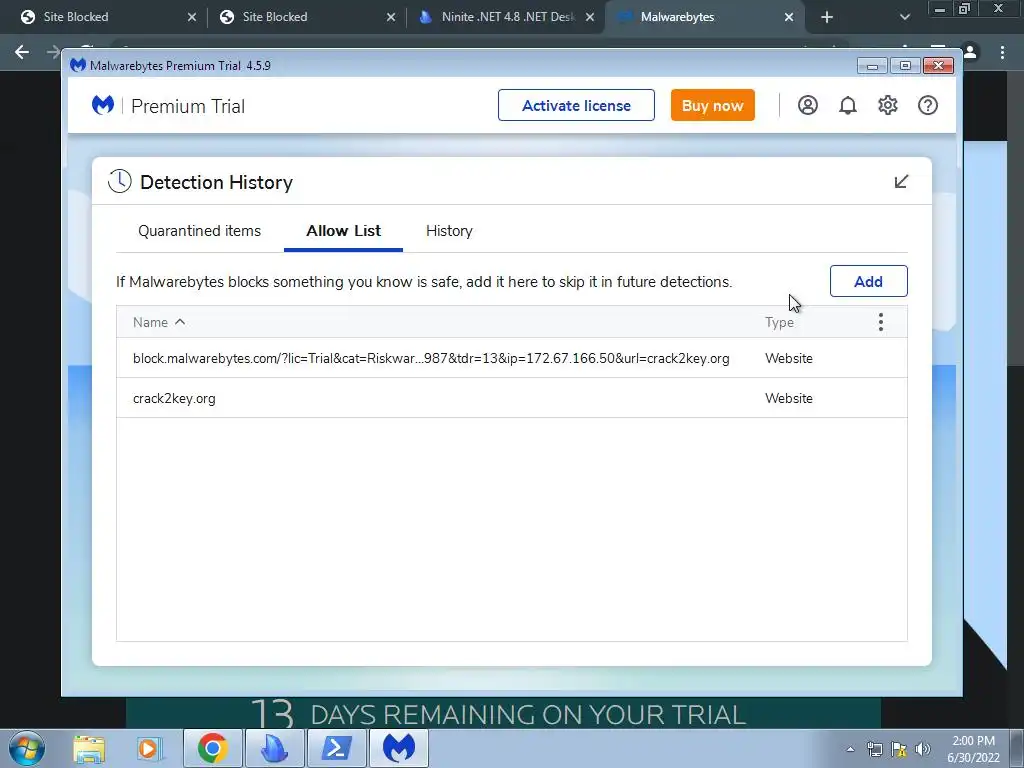Screen dimensions: 1024x768
Task: Open Windows Start button
Action: tap(26, 748)
